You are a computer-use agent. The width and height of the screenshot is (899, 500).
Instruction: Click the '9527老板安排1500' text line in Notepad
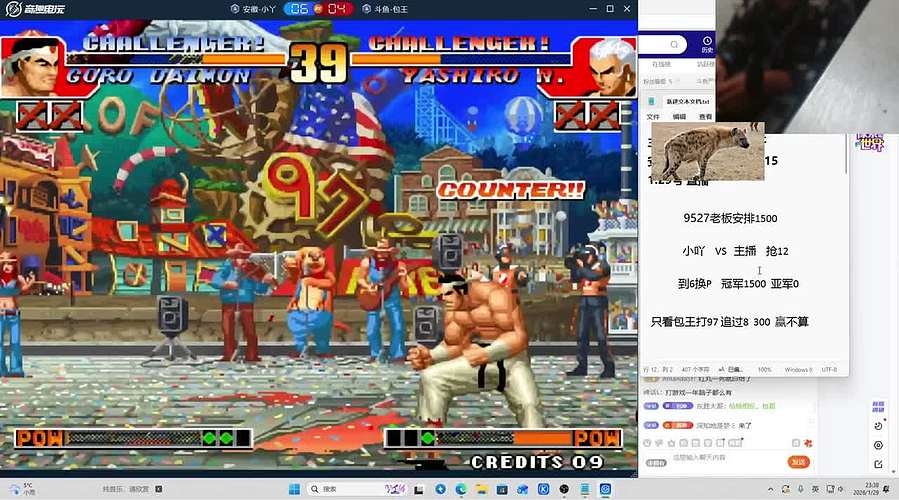(x=730, y=218)
